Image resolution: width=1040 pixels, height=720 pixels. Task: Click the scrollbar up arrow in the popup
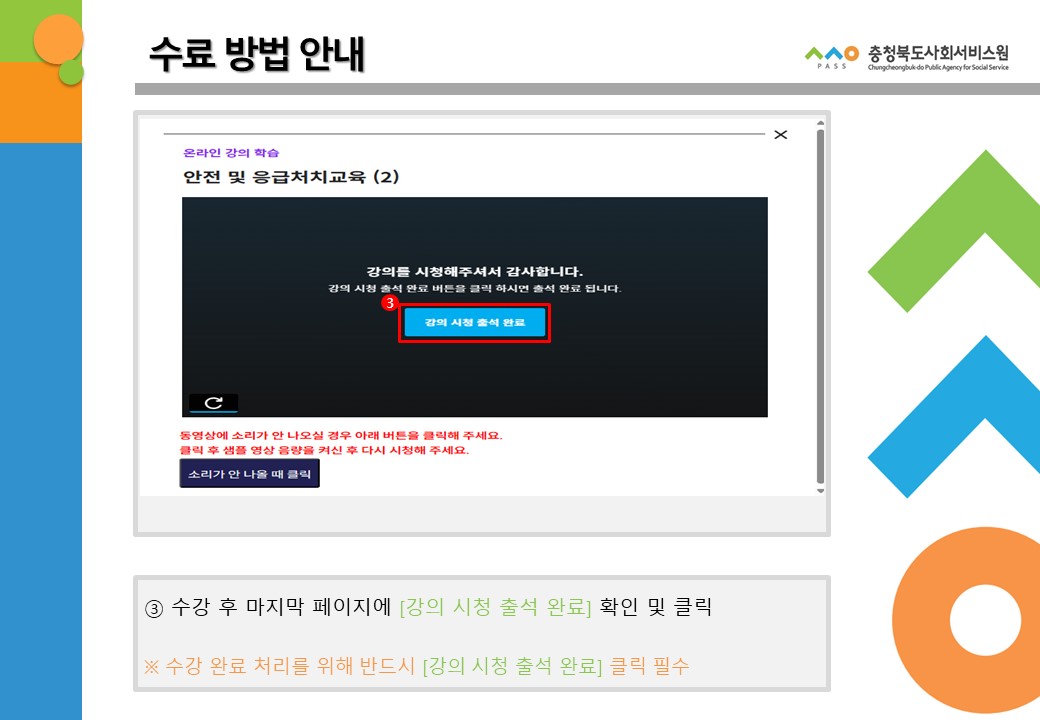click(x=820, y=123)
